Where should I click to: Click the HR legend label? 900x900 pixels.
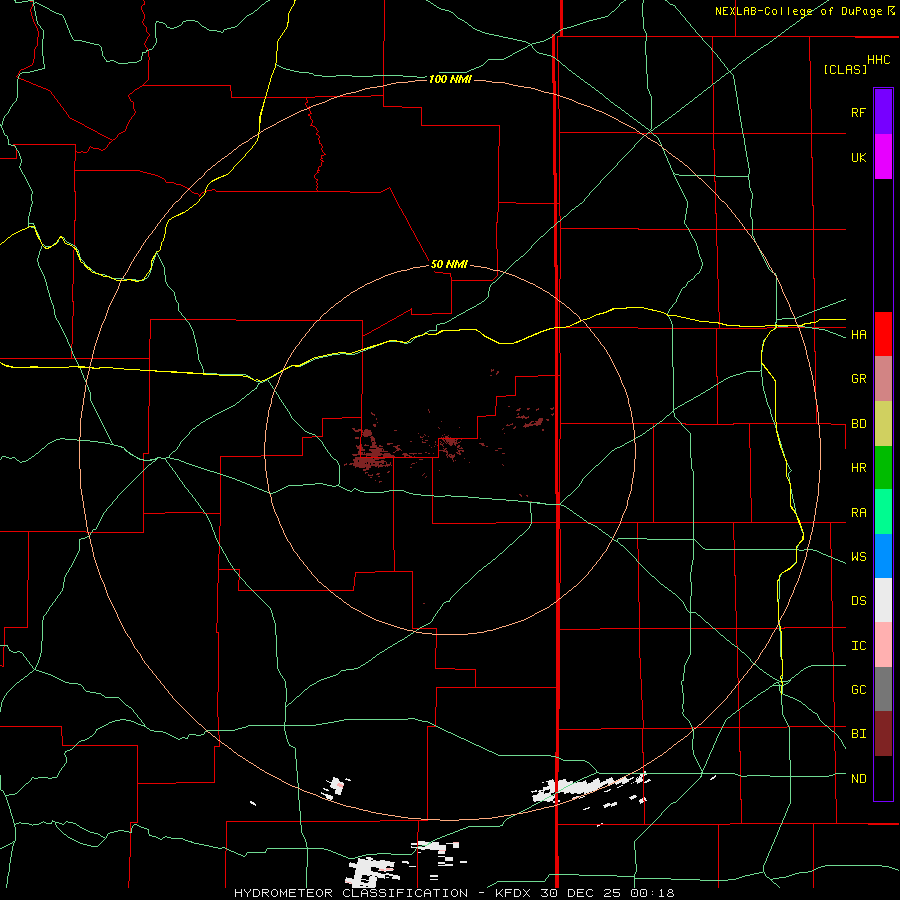coord(858,467)
